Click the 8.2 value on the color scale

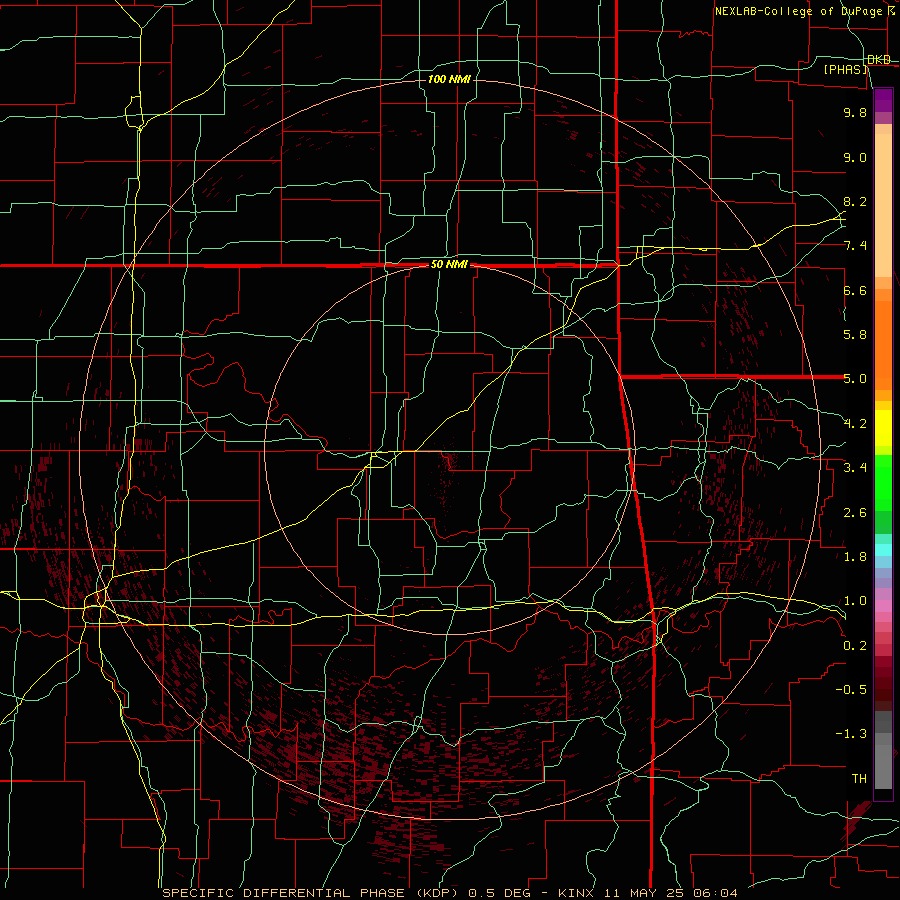point(855,201)
